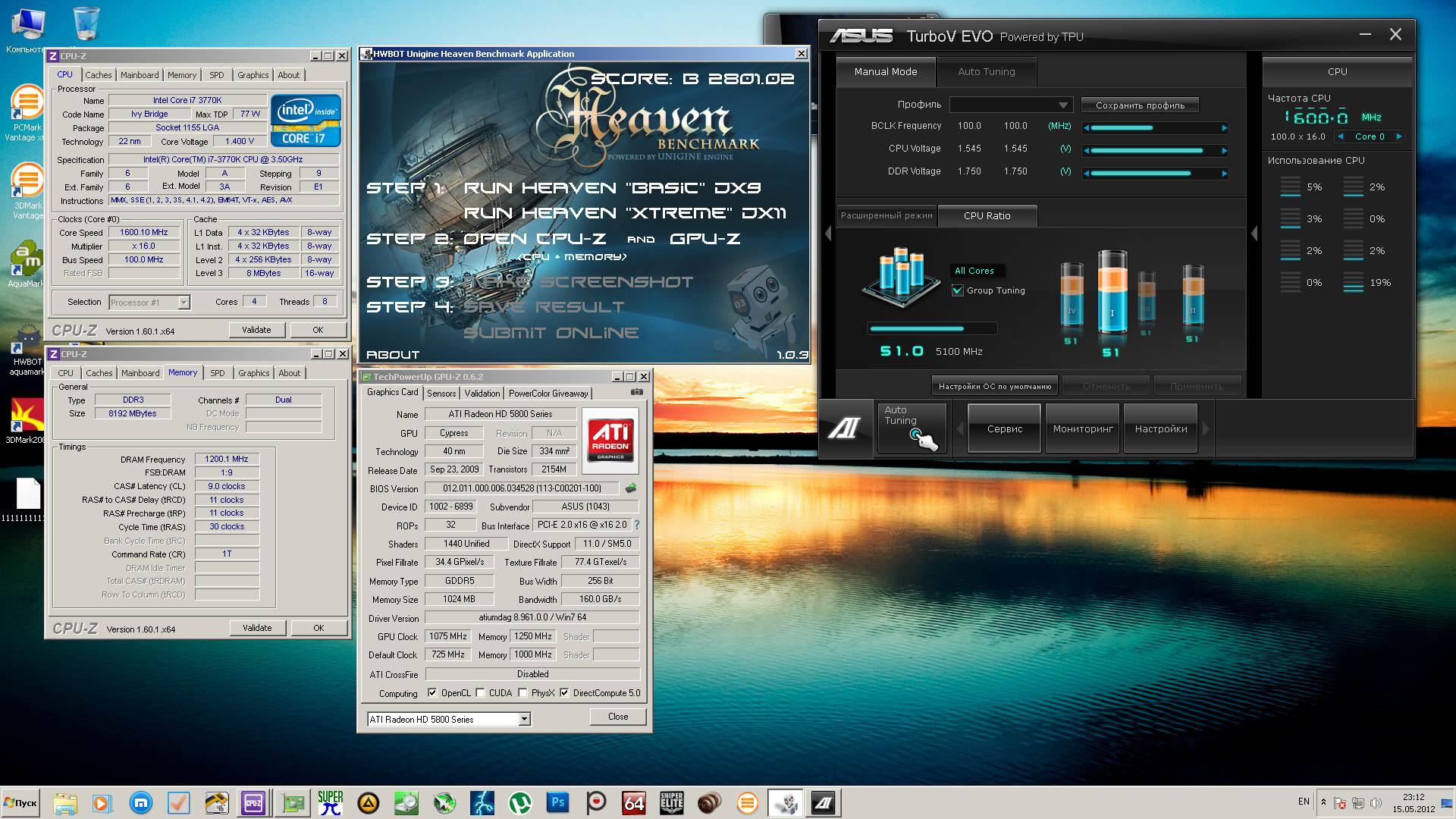Viewport: 1456px width, 819px height.
Task: Open the PowerColor Giveaway tab
Action: tap(548, 393)
